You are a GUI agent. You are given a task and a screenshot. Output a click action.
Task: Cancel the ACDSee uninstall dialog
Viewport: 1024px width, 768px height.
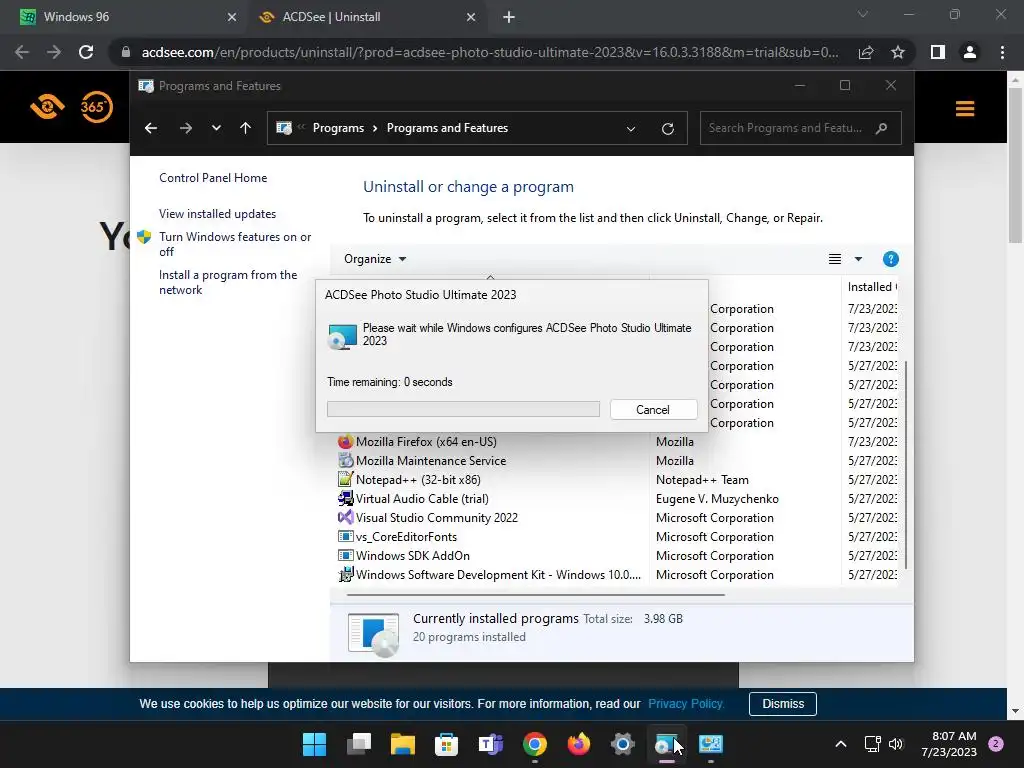coord(653,409)
